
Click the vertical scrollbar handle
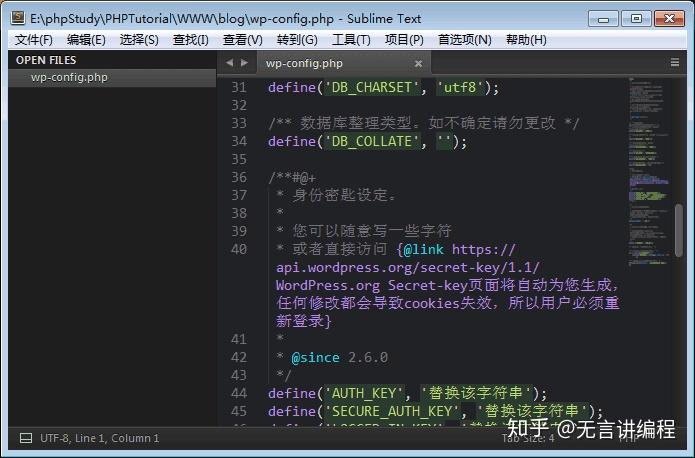point(679,230)
